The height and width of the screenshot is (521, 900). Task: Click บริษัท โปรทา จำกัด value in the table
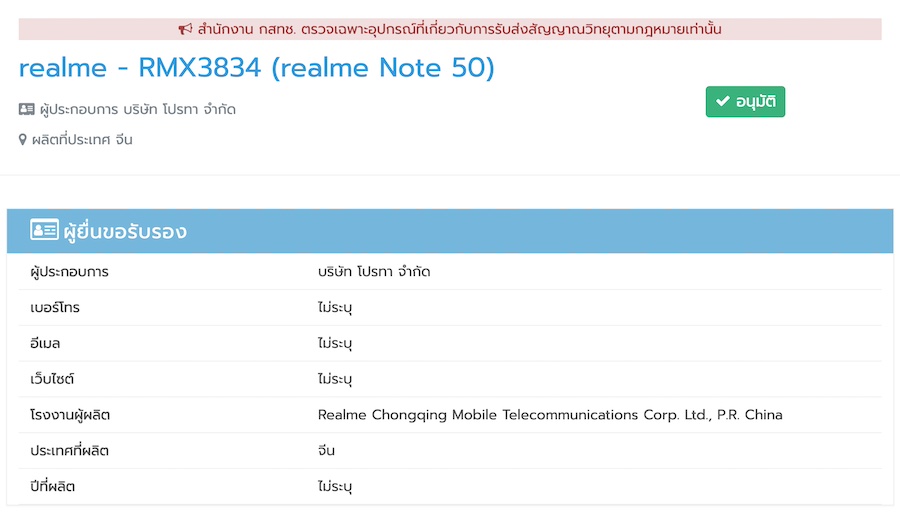[373, 272]
